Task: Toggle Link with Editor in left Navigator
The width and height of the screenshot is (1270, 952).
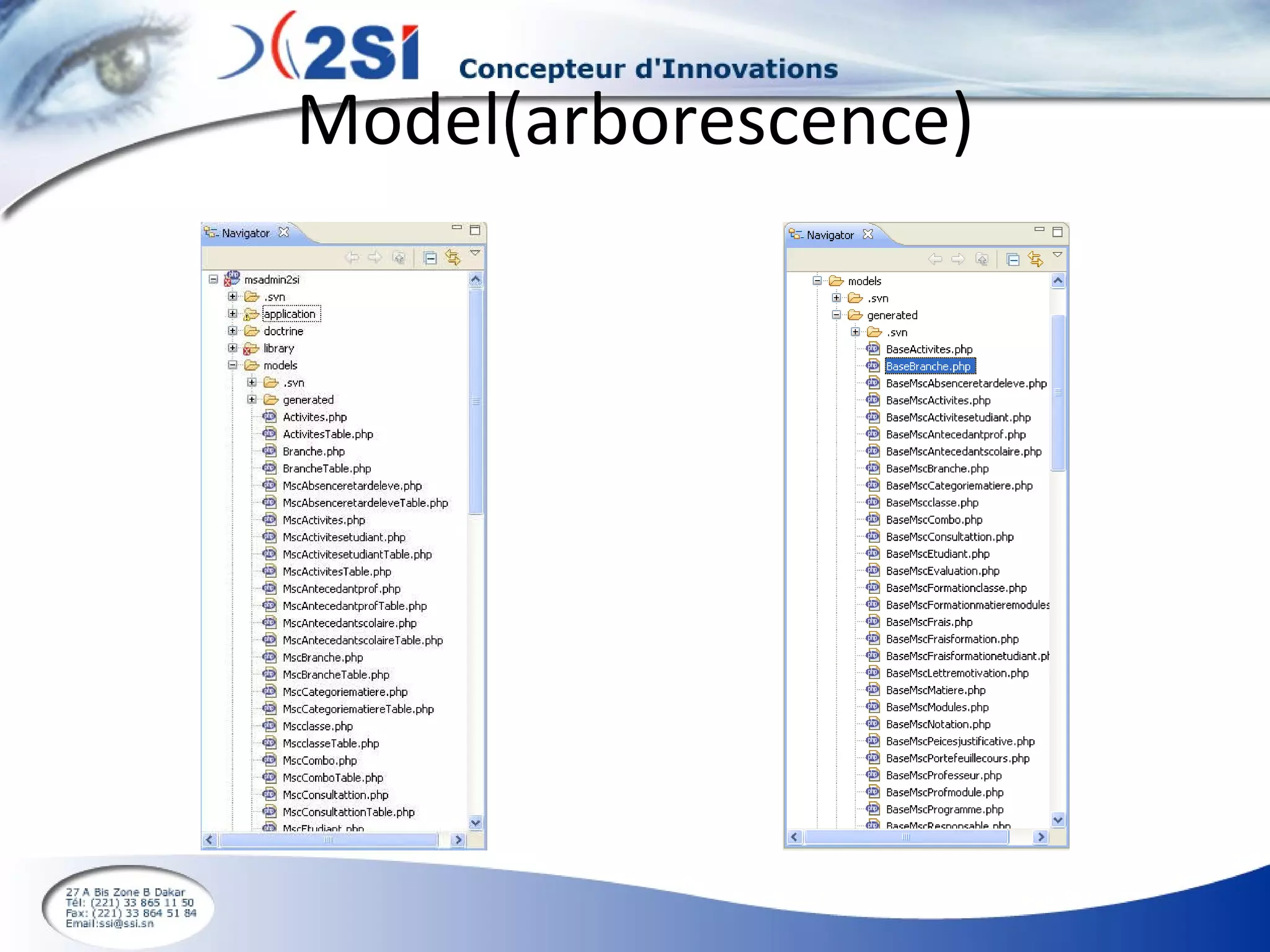Action: [x=453, y=257]
